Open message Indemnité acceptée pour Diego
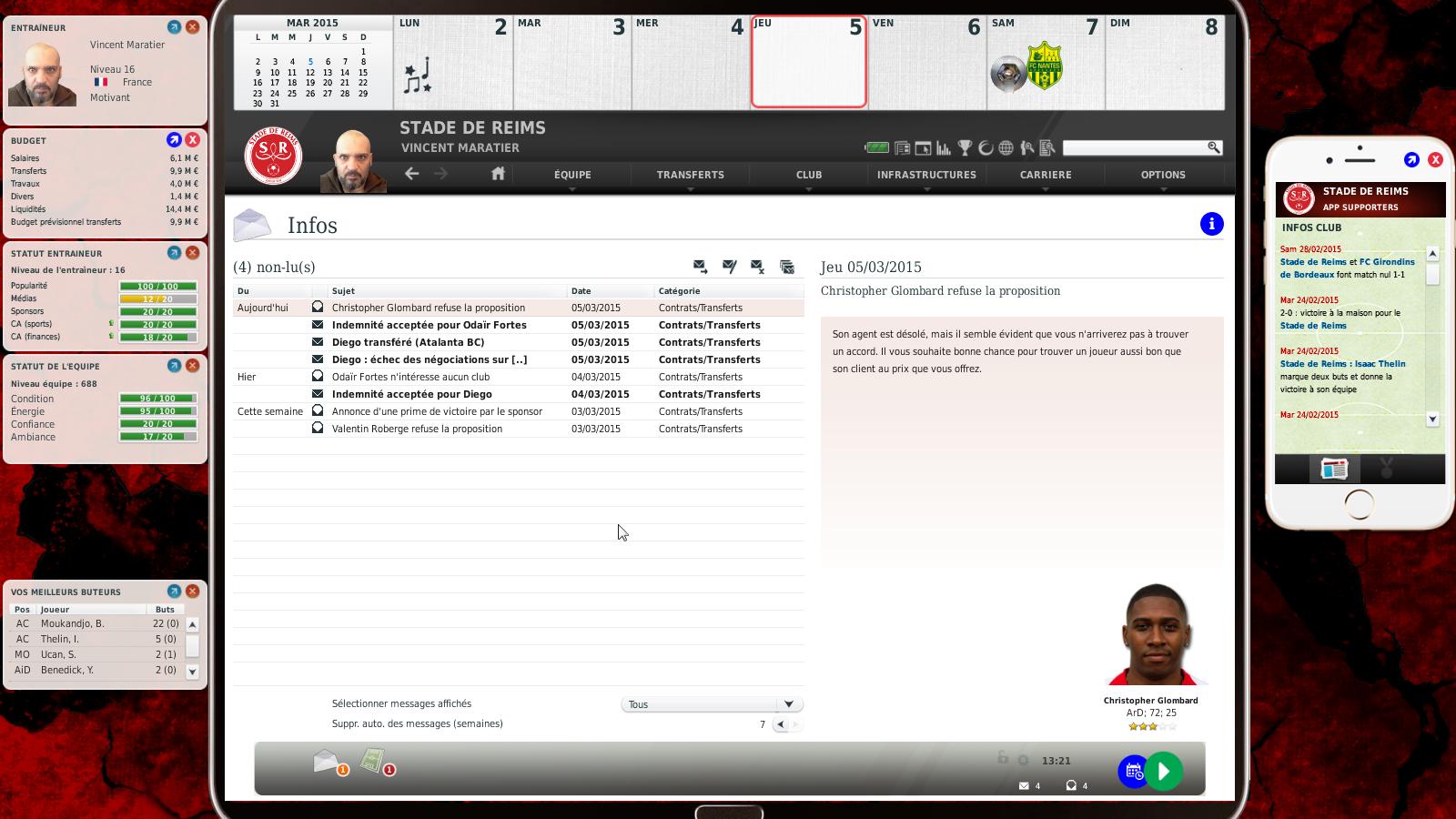 (x=519, y=394)
